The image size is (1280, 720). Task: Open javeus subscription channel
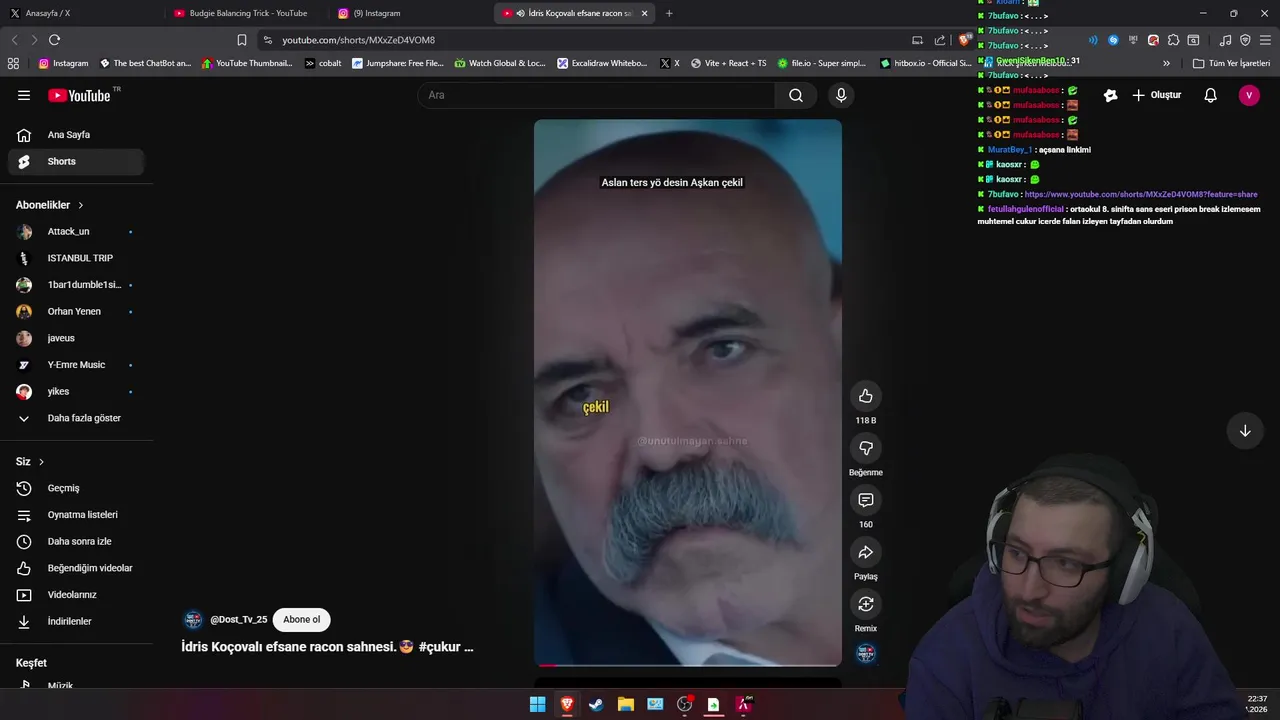[x=76, y=338]
